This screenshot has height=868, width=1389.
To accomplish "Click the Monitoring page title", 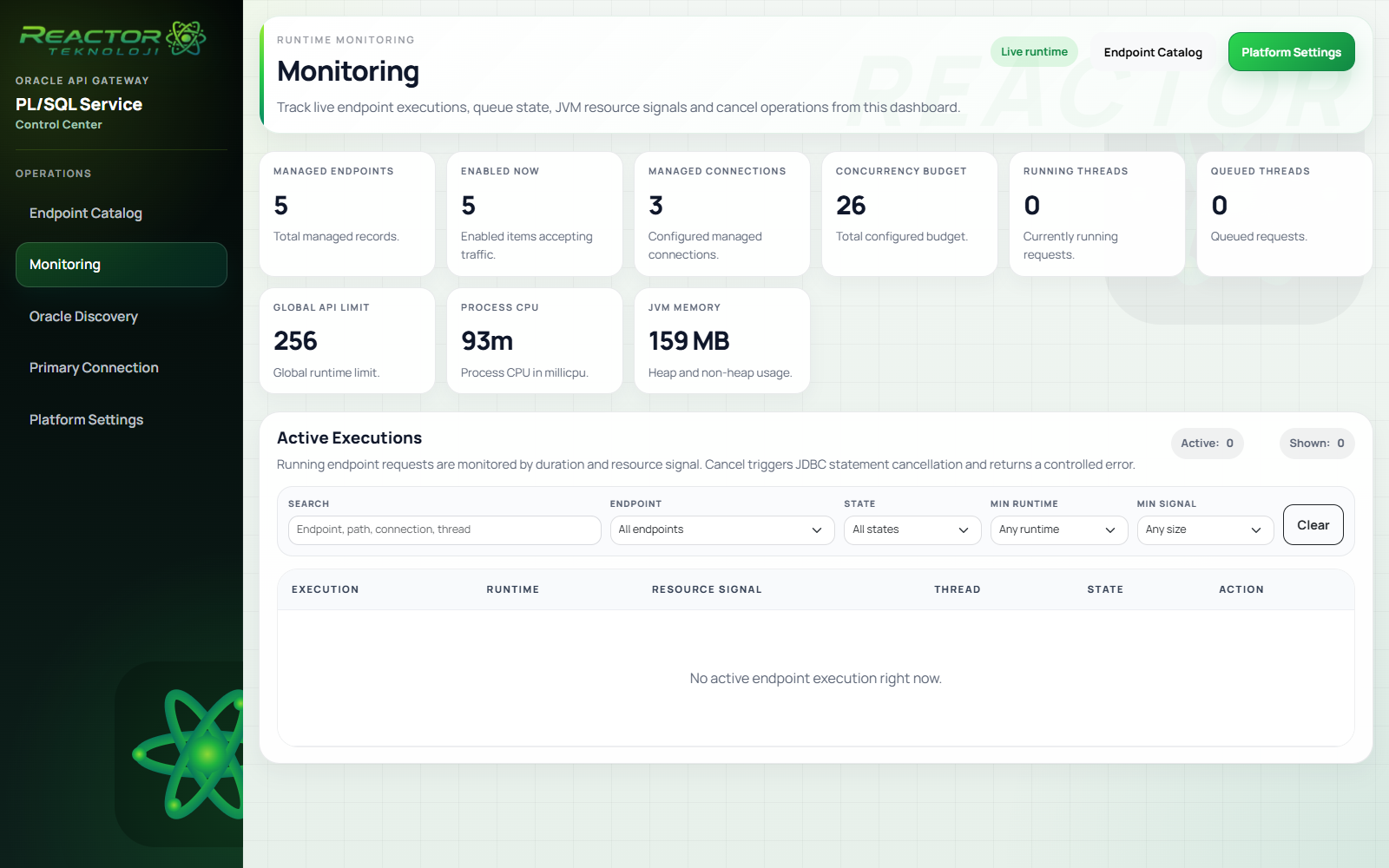I will point(348,71).
